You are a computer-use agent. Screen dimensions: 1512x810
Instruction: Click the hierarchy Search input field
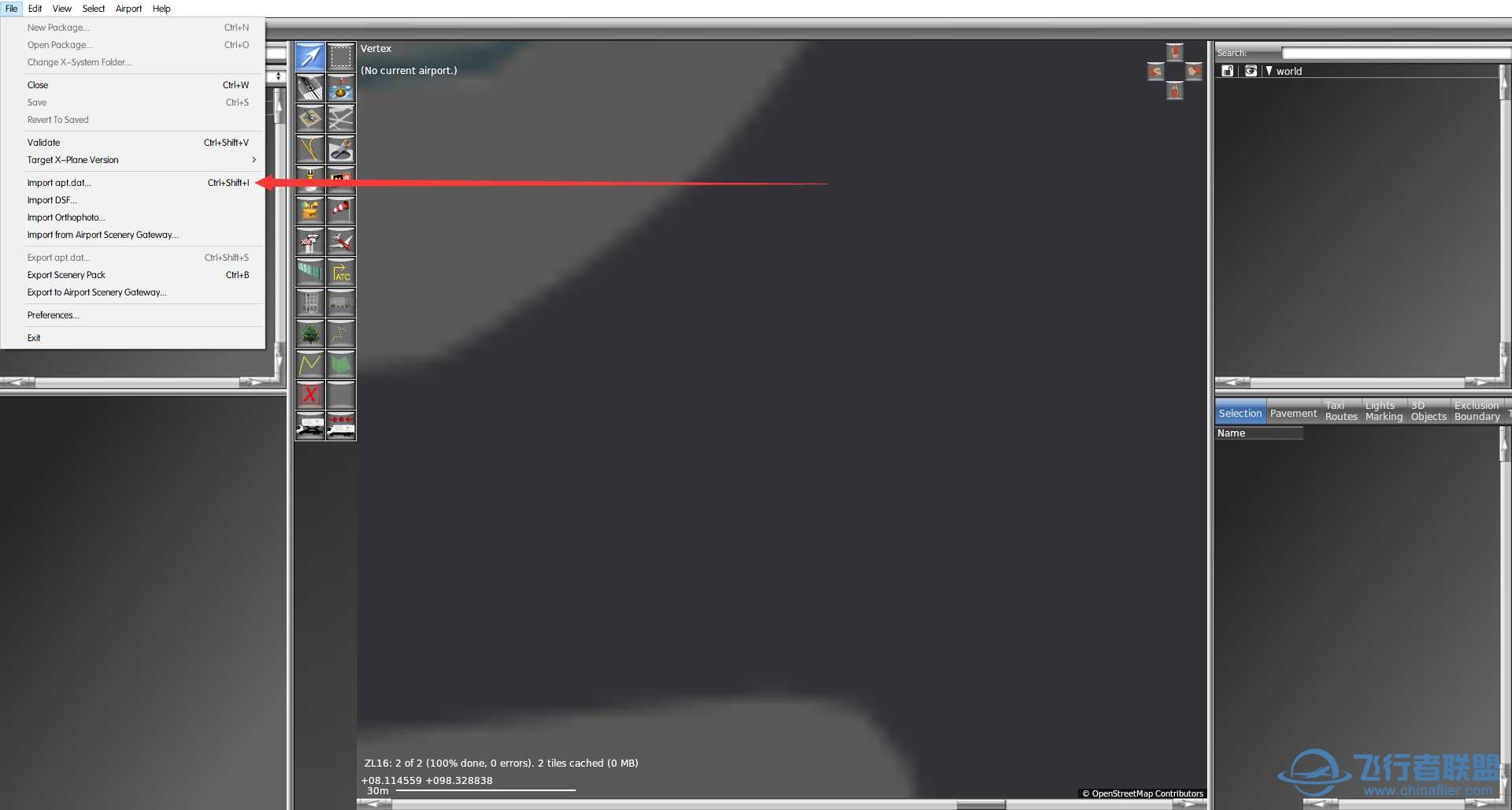click(1394, 53)
